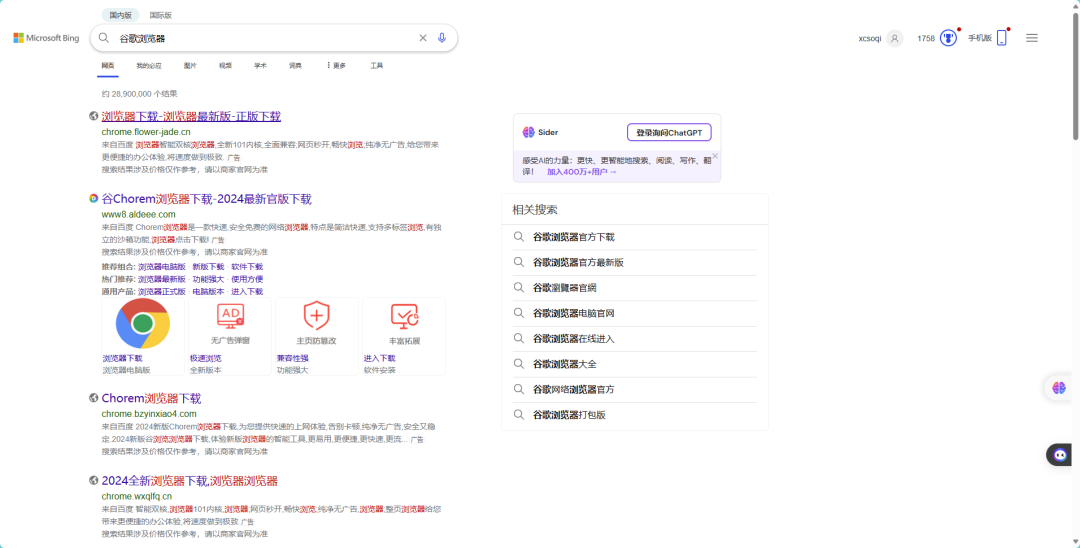Select related search 谷歌浏览器电脑官网
Viewport: 1080px width, 548px height.
click(x=574, y=313)
